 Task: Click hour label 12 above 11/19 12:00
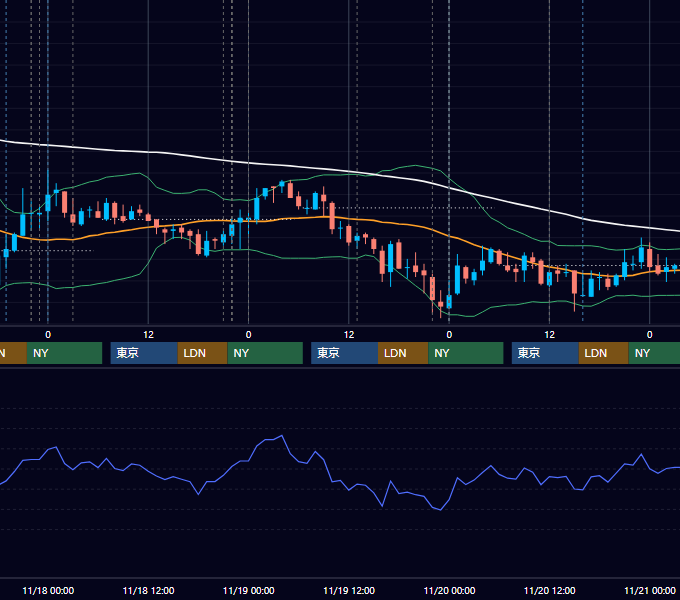click(349, 335)
